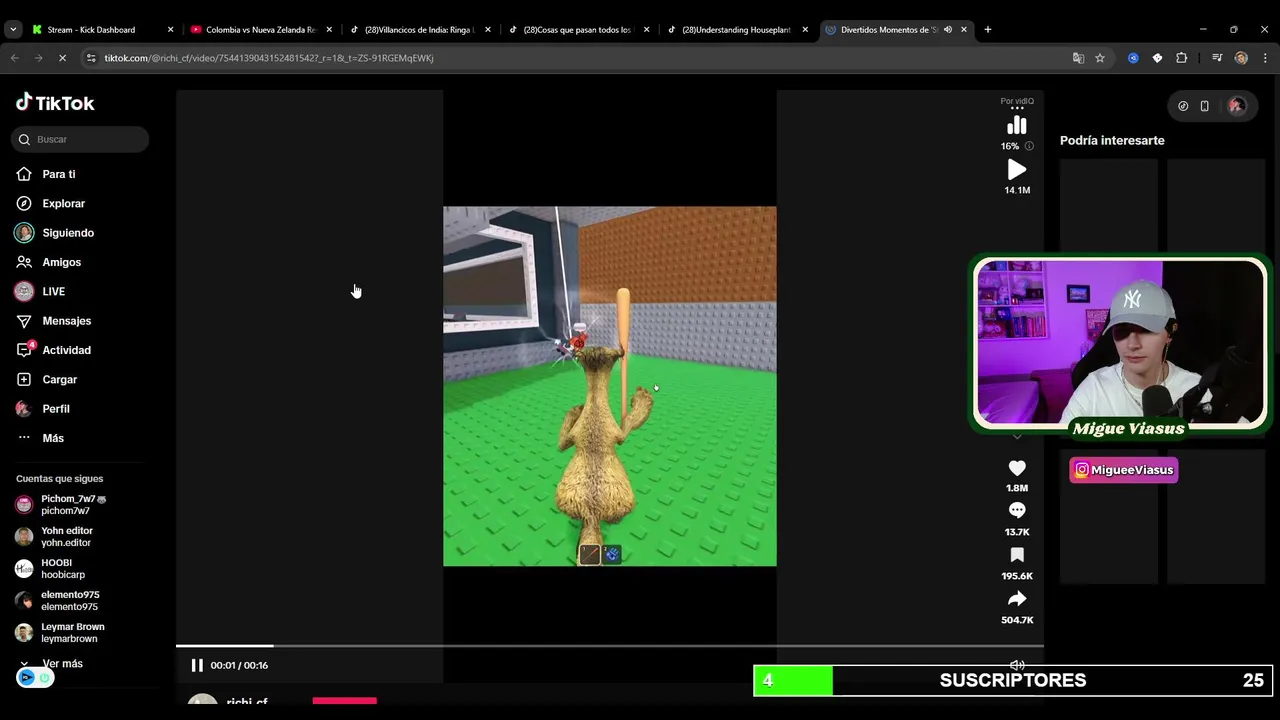1280x720 pixels.
Task: Click the vidIQ play count icon 14.1M
Action: (1017, 170)
